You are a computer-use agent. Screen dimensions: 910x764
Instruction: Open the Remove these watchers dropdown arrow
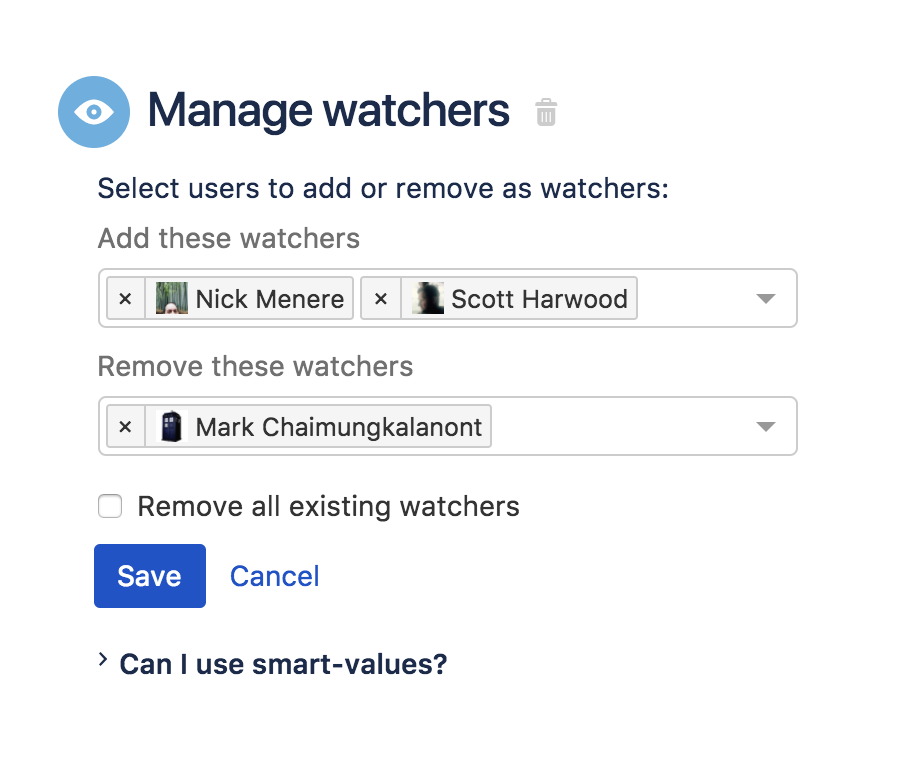(765, 427)
